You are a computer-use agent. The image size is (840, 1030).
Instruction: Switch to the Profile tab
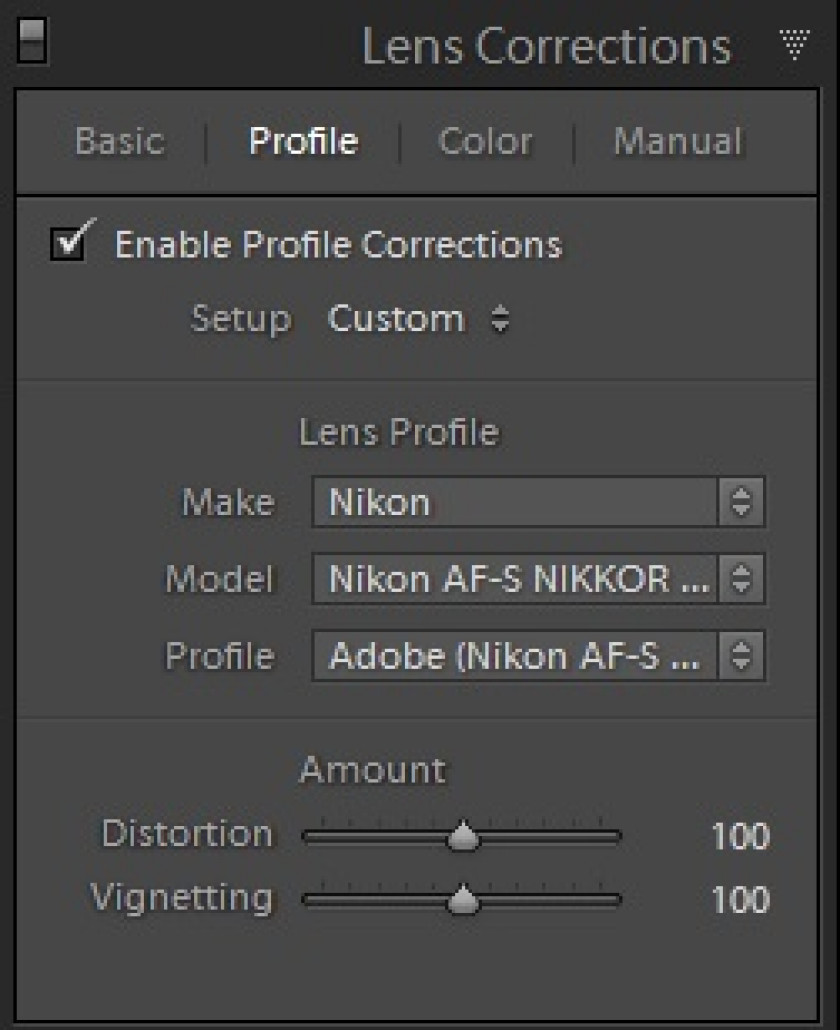(303, 141)
